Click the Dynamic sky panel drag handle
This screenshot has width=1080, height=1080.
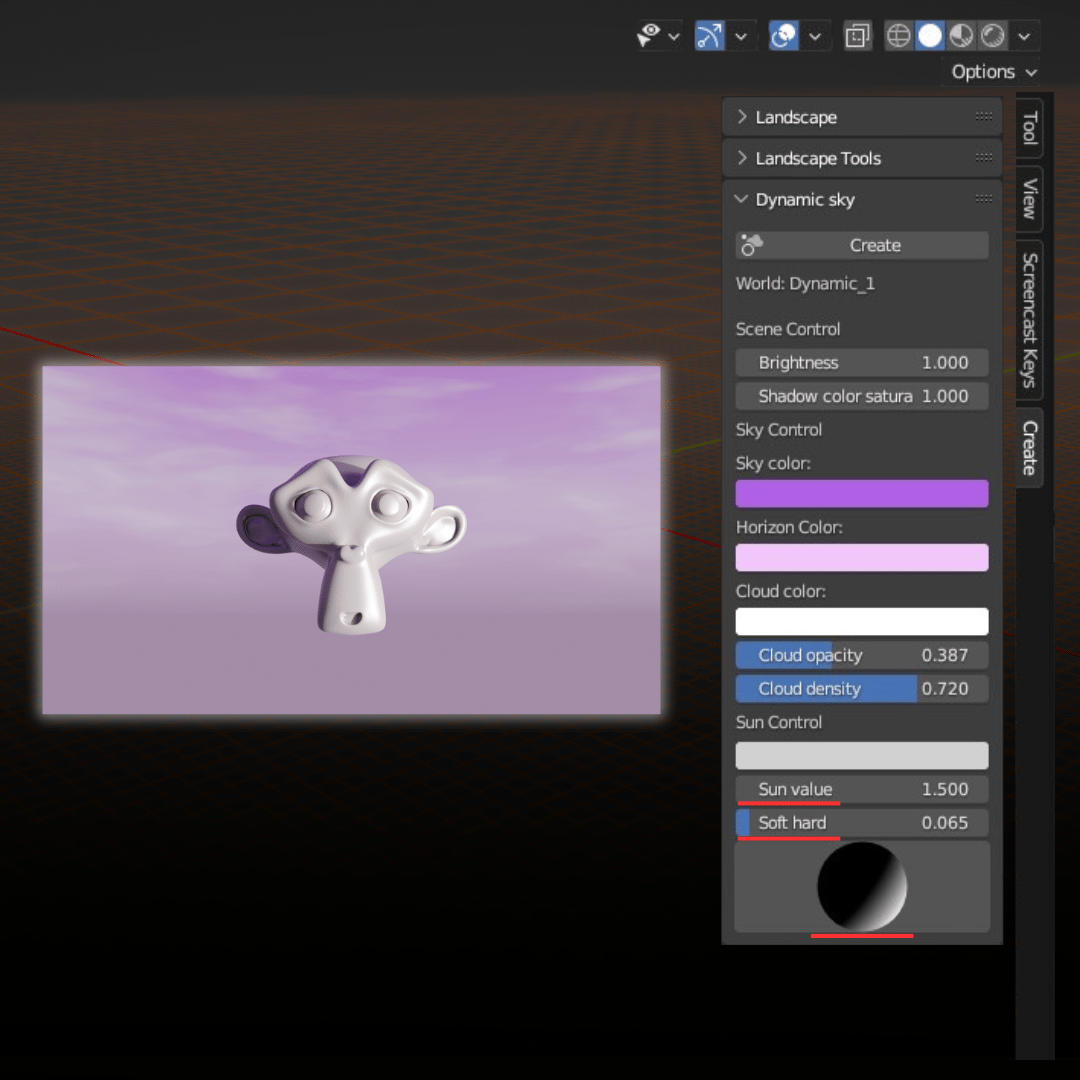click(x=984, y=199)
